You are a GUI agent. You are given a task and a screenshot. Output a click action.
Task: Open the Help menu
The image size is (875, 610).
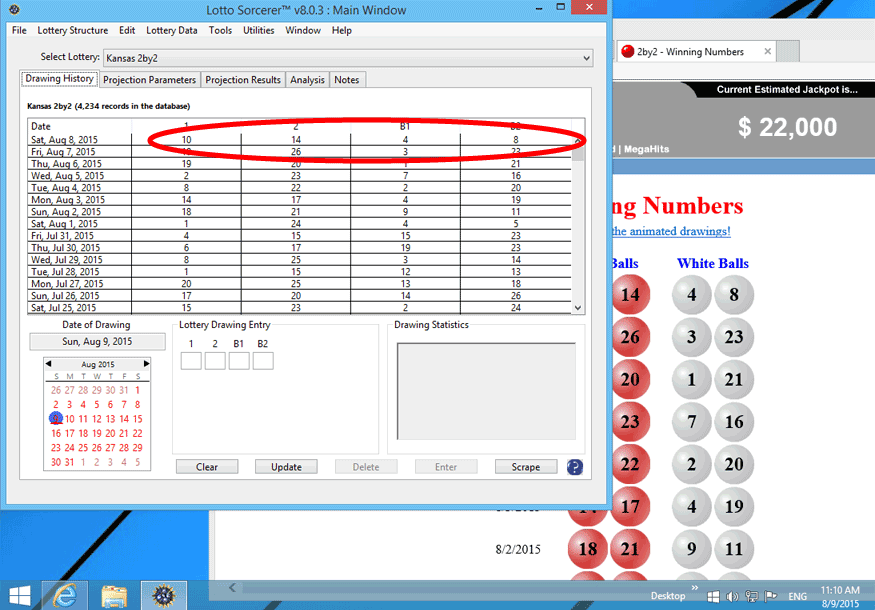(x=342, y=30)
